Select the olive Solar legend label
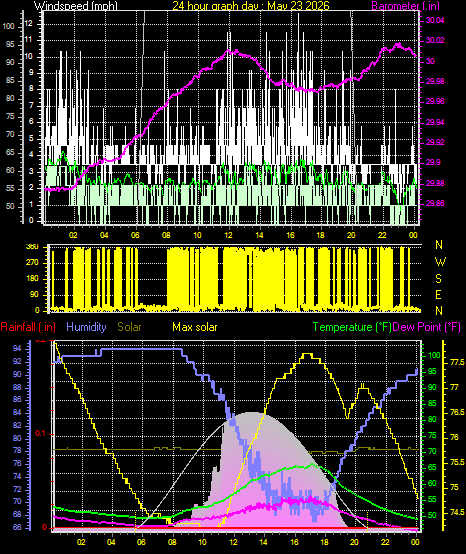The height and width of the screenshot is (554, 466). (129, 327)
